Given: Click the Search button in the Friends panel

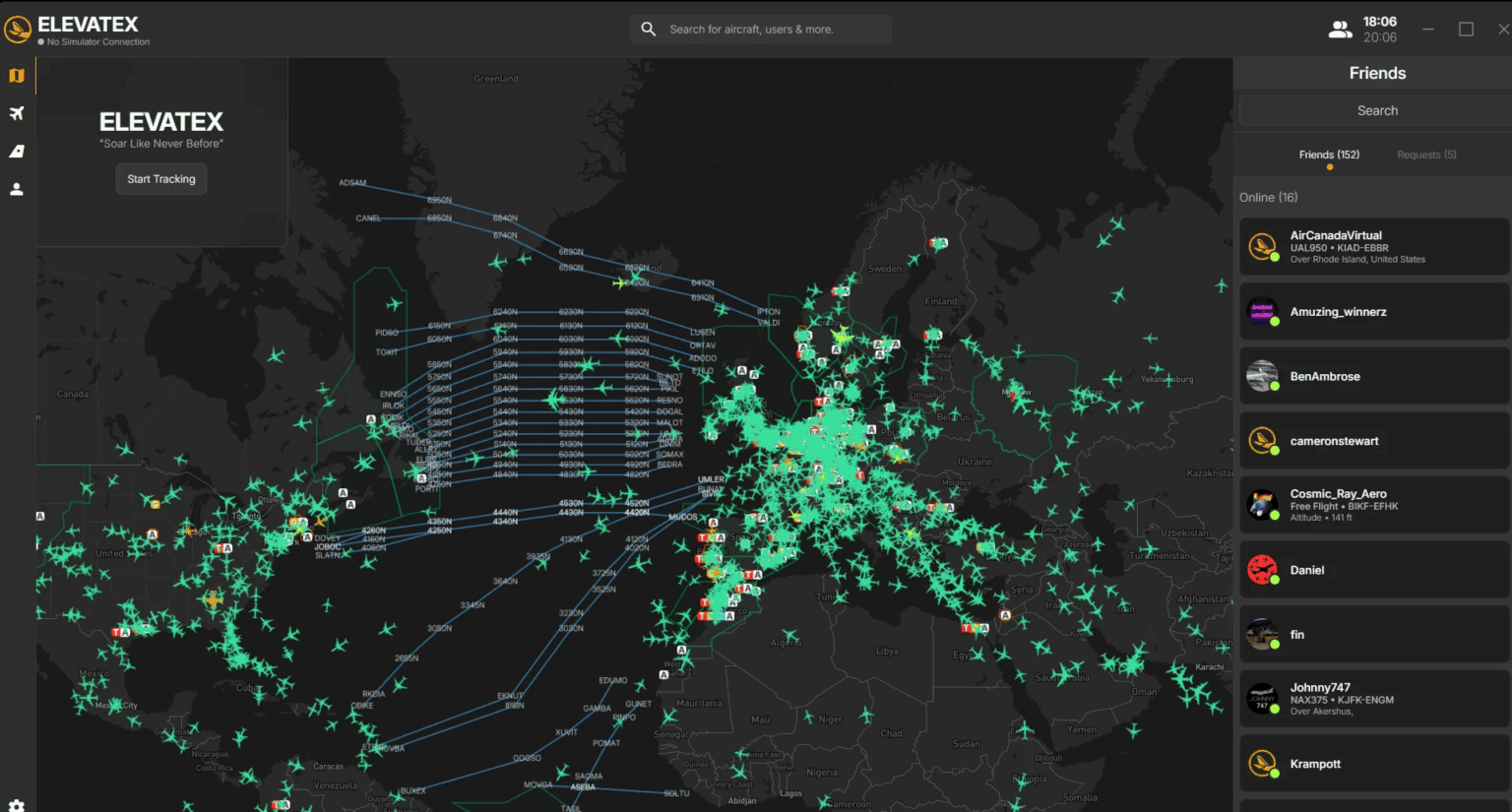Looking at the screenshot, I should [x=1376, y=109].
